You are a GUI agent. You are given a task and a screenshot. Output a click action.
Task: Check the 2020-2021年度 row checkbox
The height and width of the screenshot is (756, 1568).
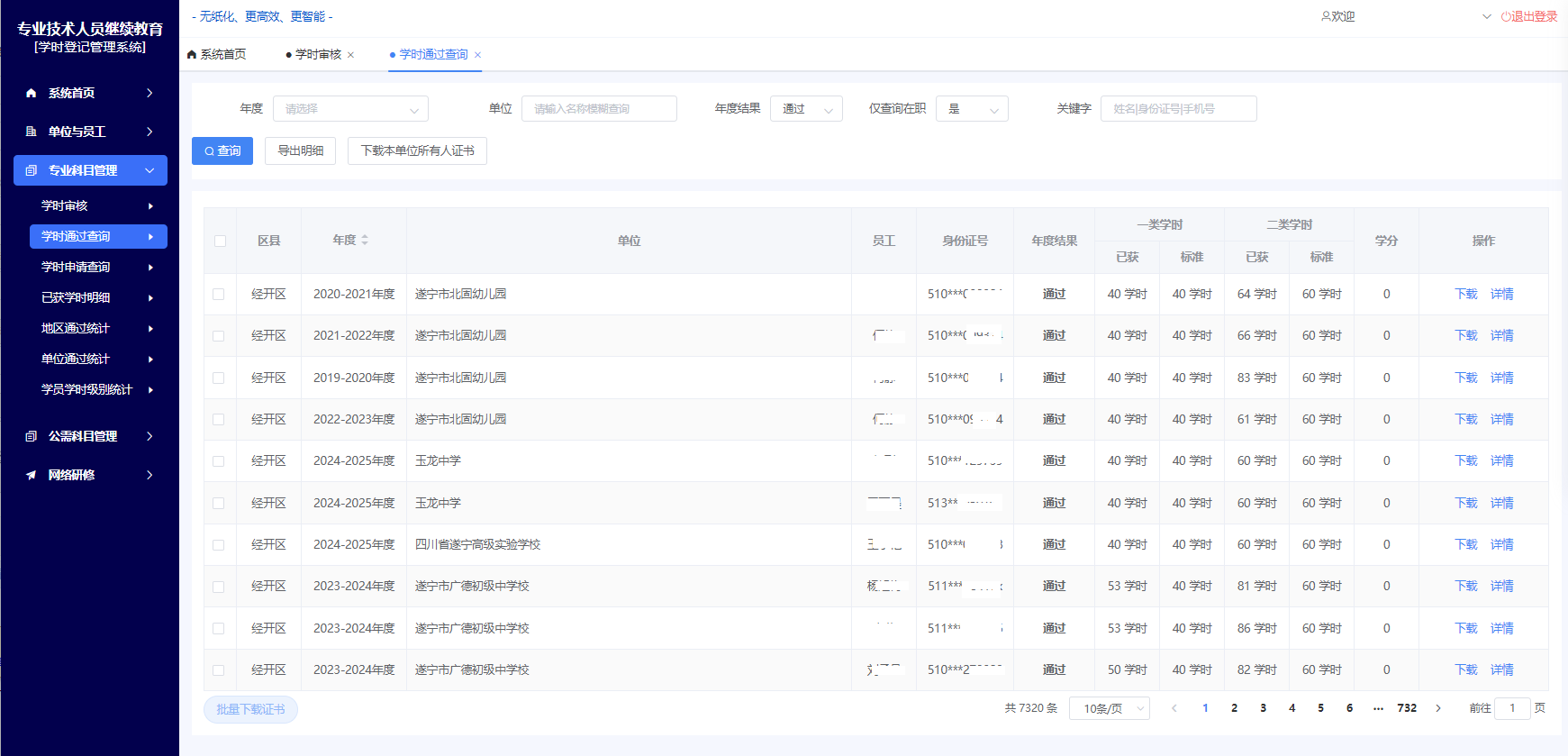[219, 294]
